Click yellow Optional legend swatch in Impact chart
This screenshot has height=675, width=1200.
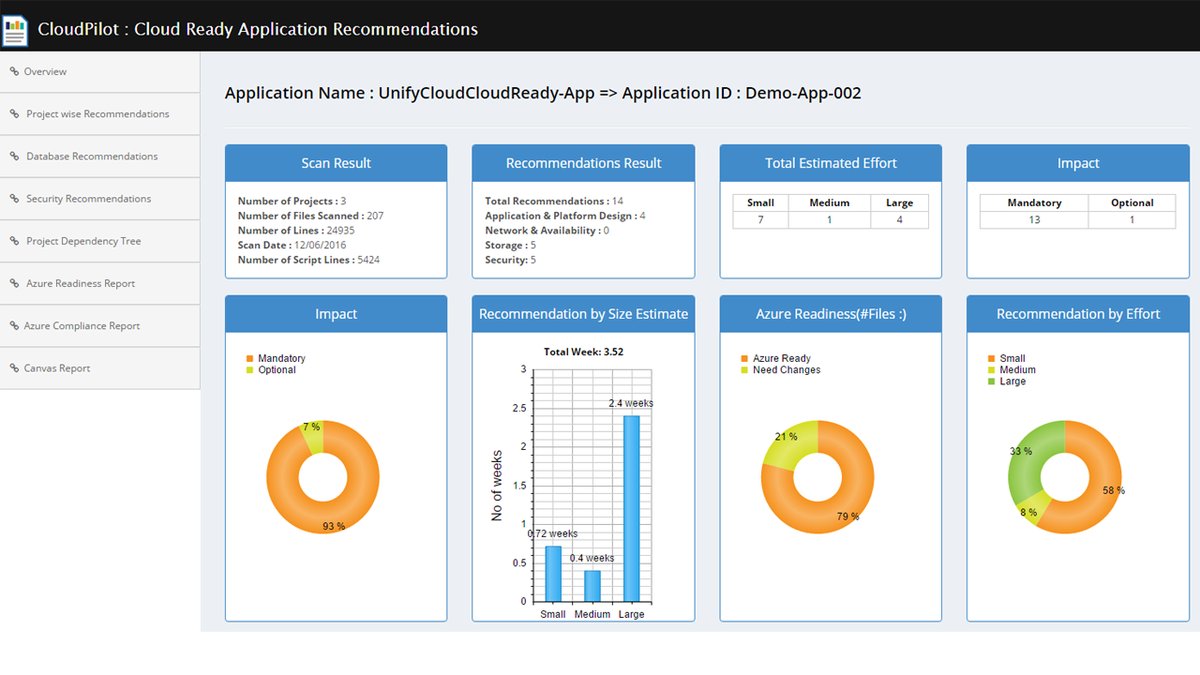250,370
